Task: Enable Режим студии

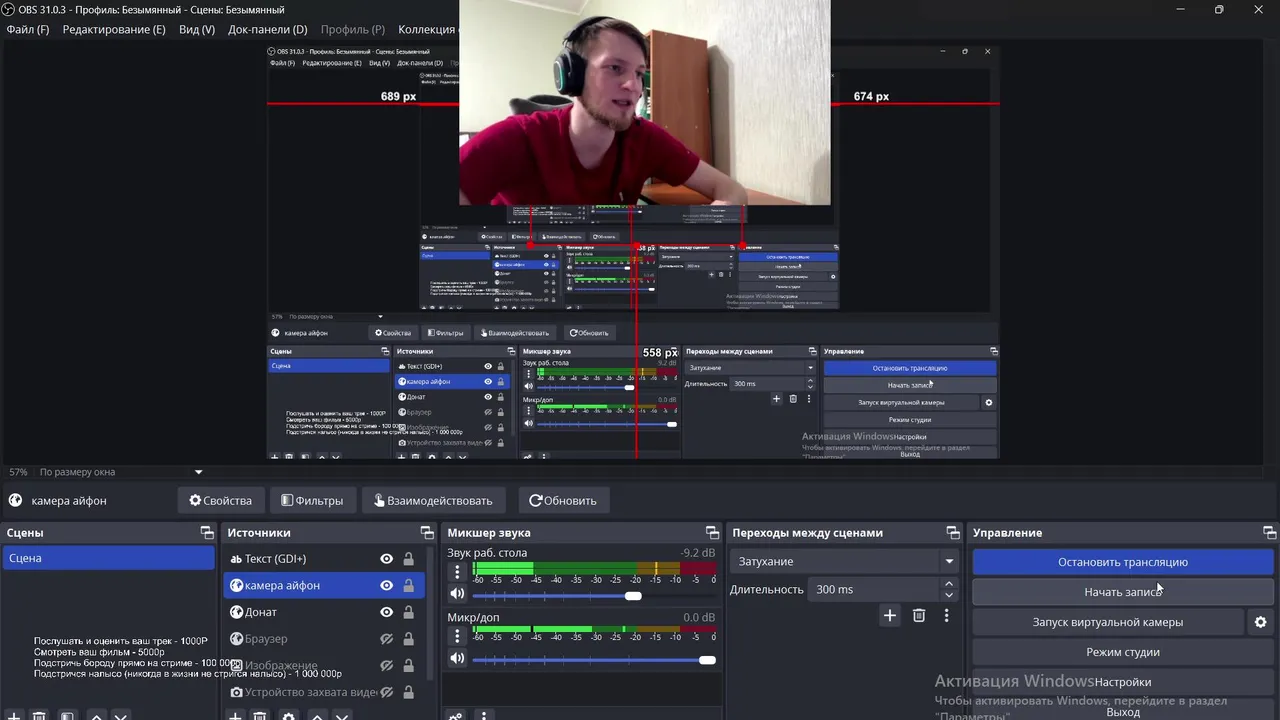Action: click(1123, 652)
